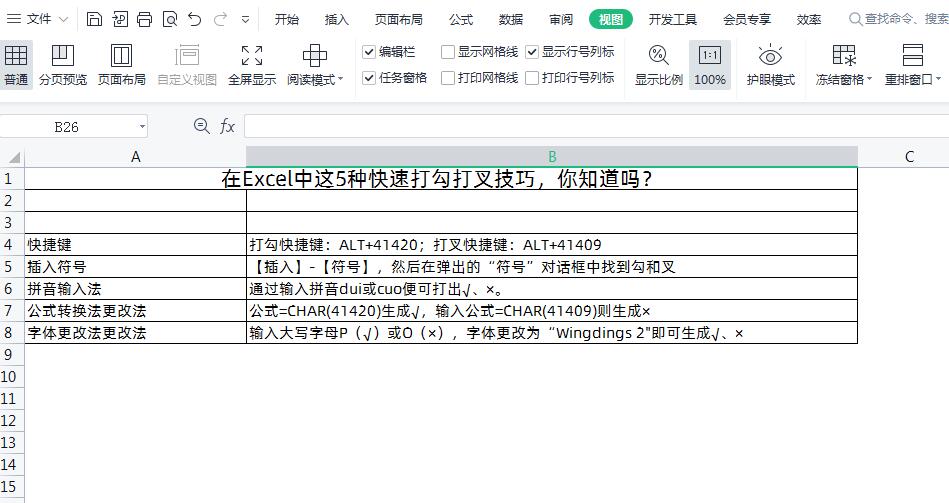The height and width of the screenshot is (503, 949).
Task: Click the Save icon in quick toolbar
Action: [94, 19]
